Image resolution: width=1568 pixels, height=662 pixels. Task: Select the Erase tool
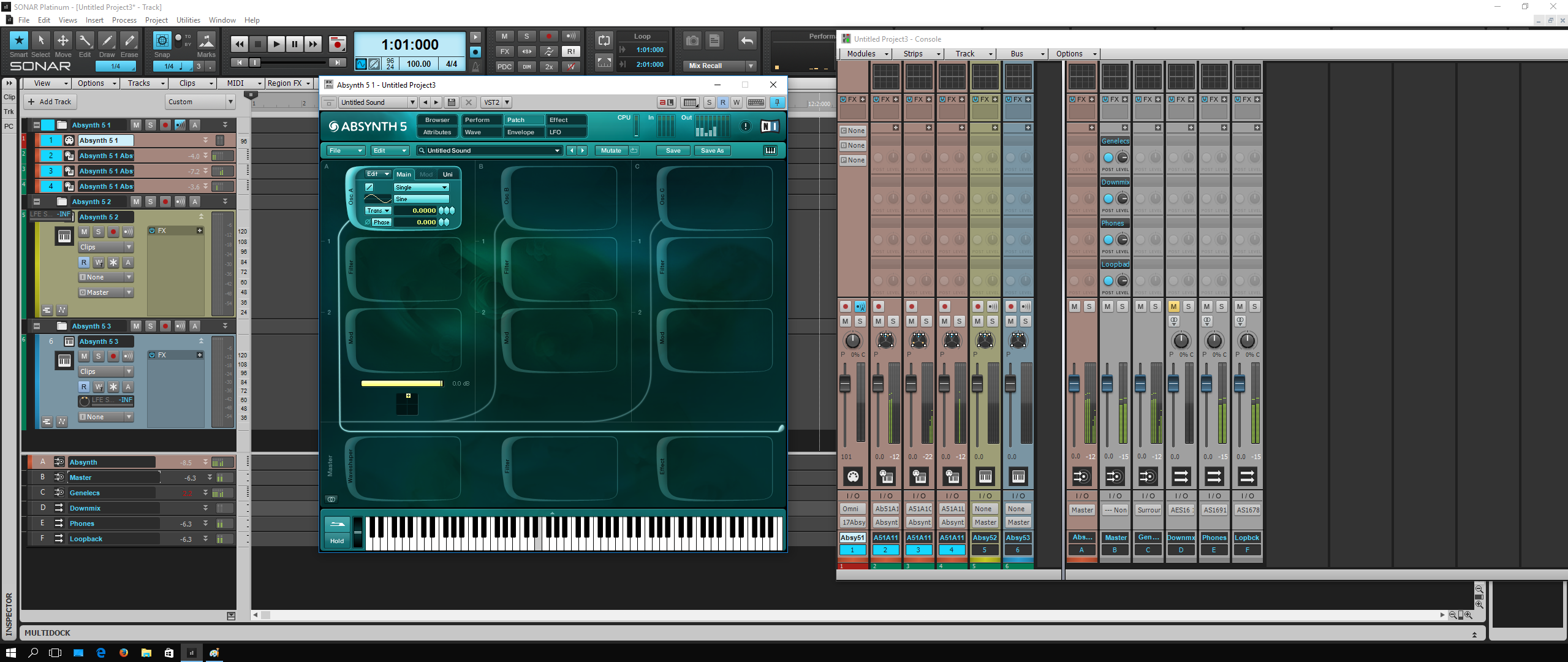(x=129, y=41)
